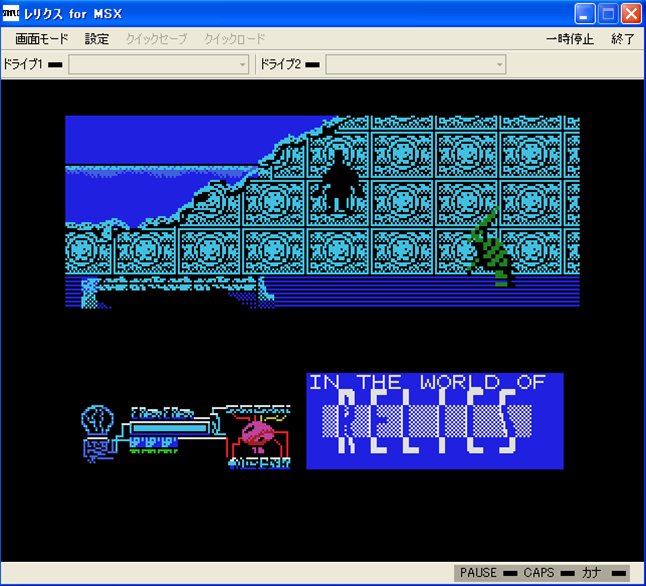Minimize the レリクス for MSX window

pyautogui.click(x=584, y=14)
